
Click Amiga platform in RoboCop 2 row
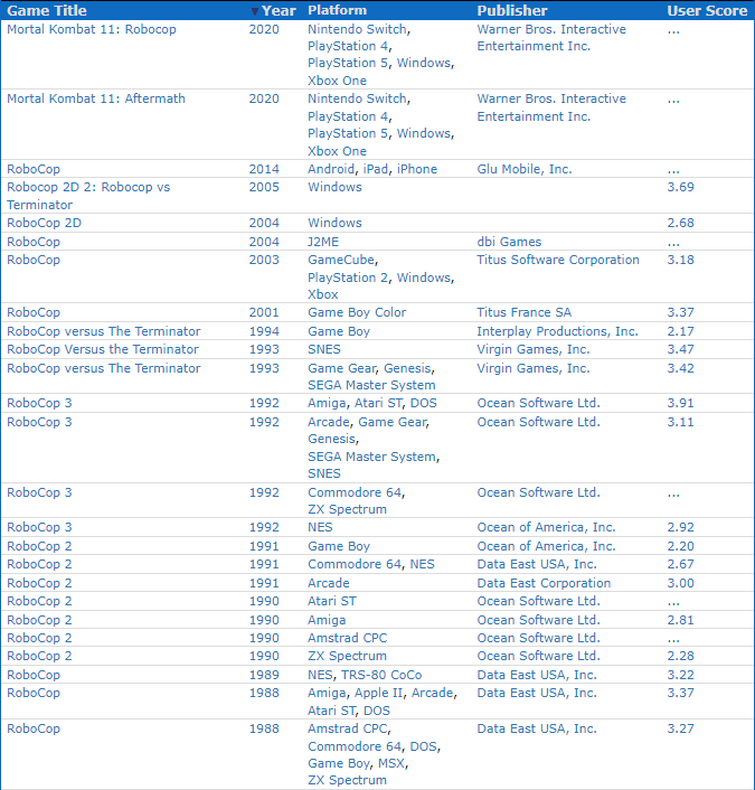(327, 620)
